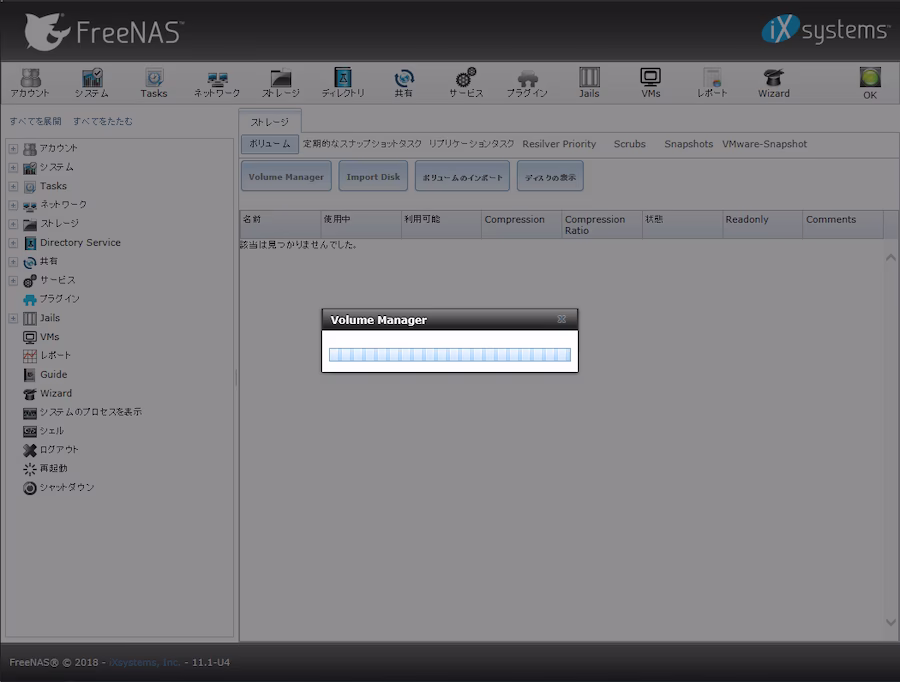
Task: Select システムのプロセスを表示 in sidebar
Action: (90, 412)
